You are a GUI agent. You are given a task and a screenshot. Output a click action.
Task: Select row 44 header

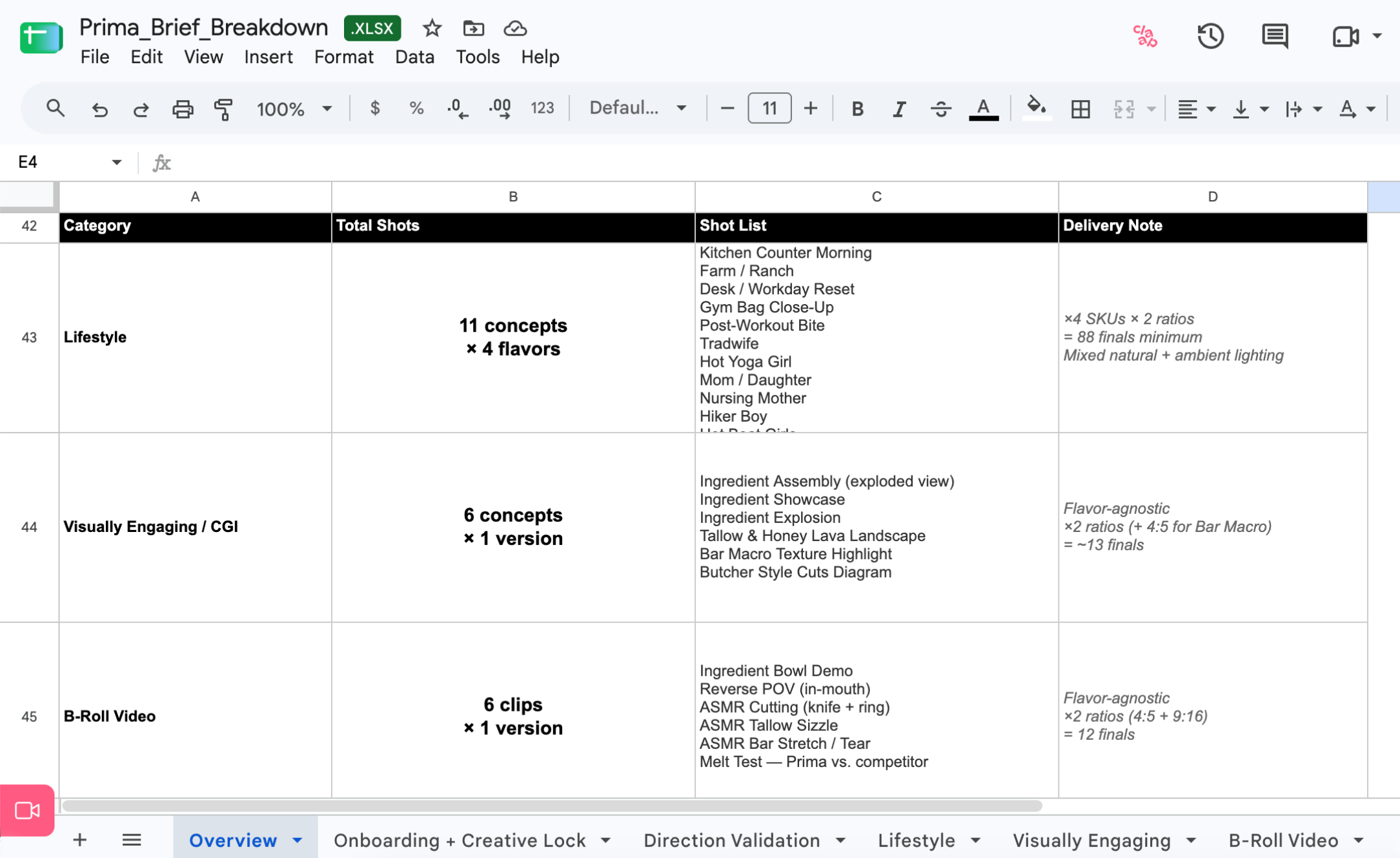(29, 527)
